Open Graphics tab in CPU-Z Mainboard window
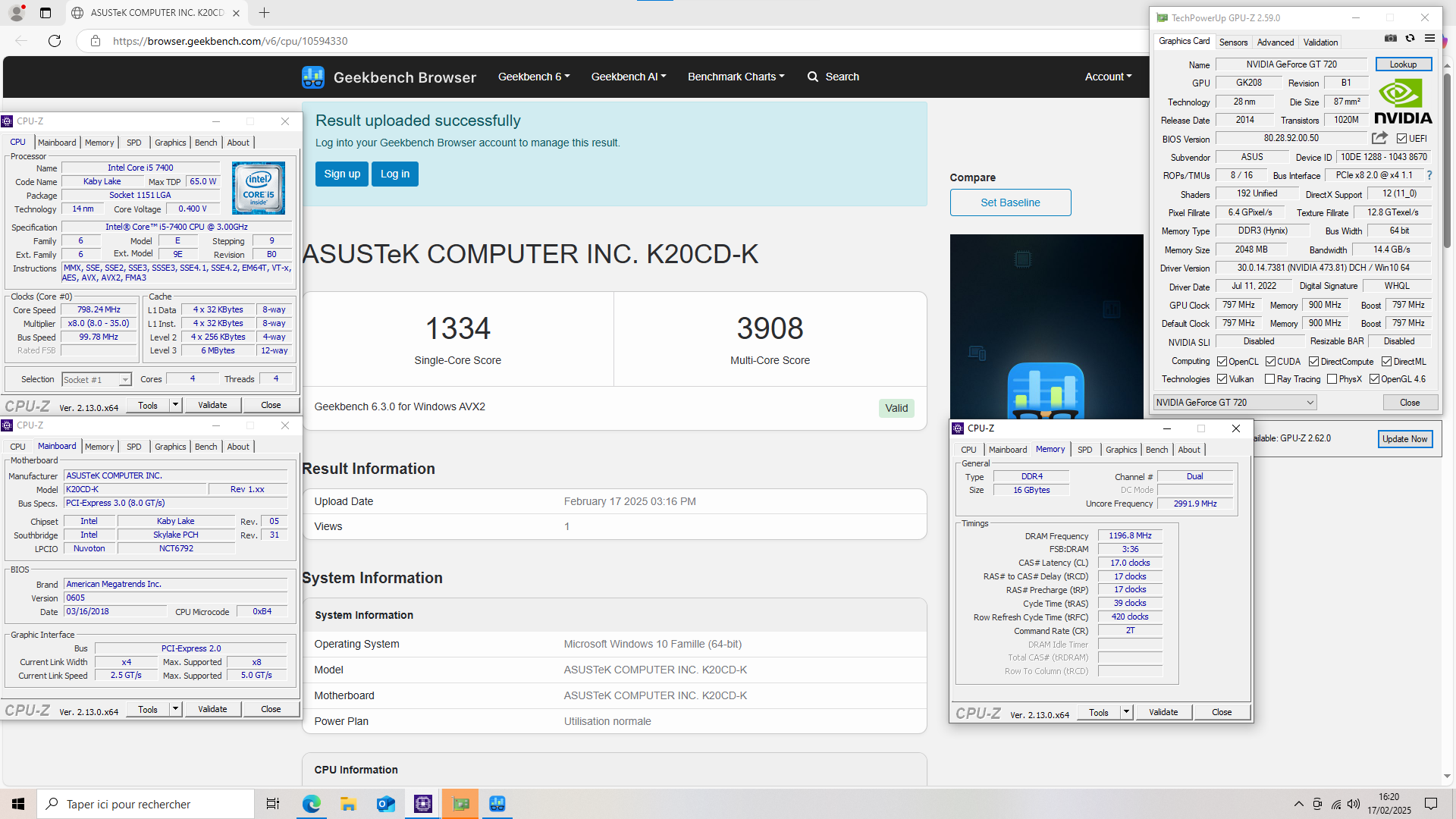 170,447
